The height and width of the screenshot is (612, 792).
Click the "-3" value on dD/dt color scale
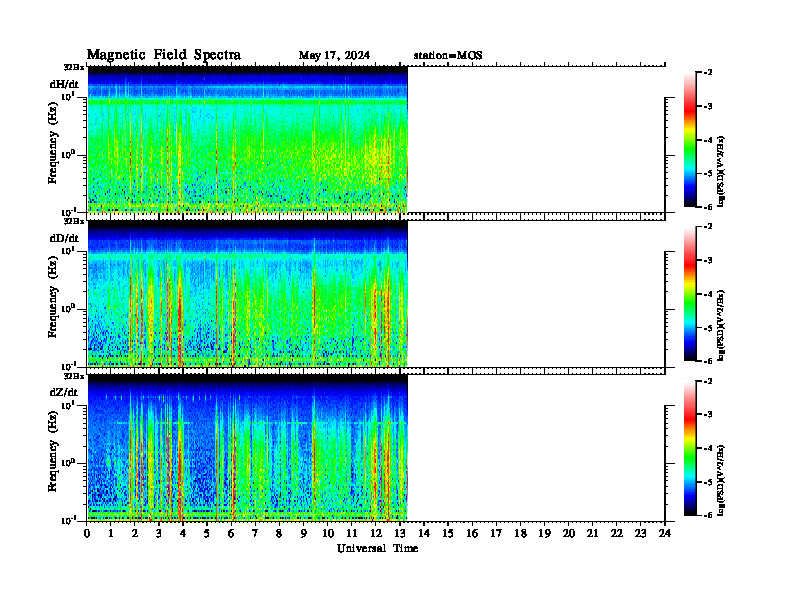(708, 260)
